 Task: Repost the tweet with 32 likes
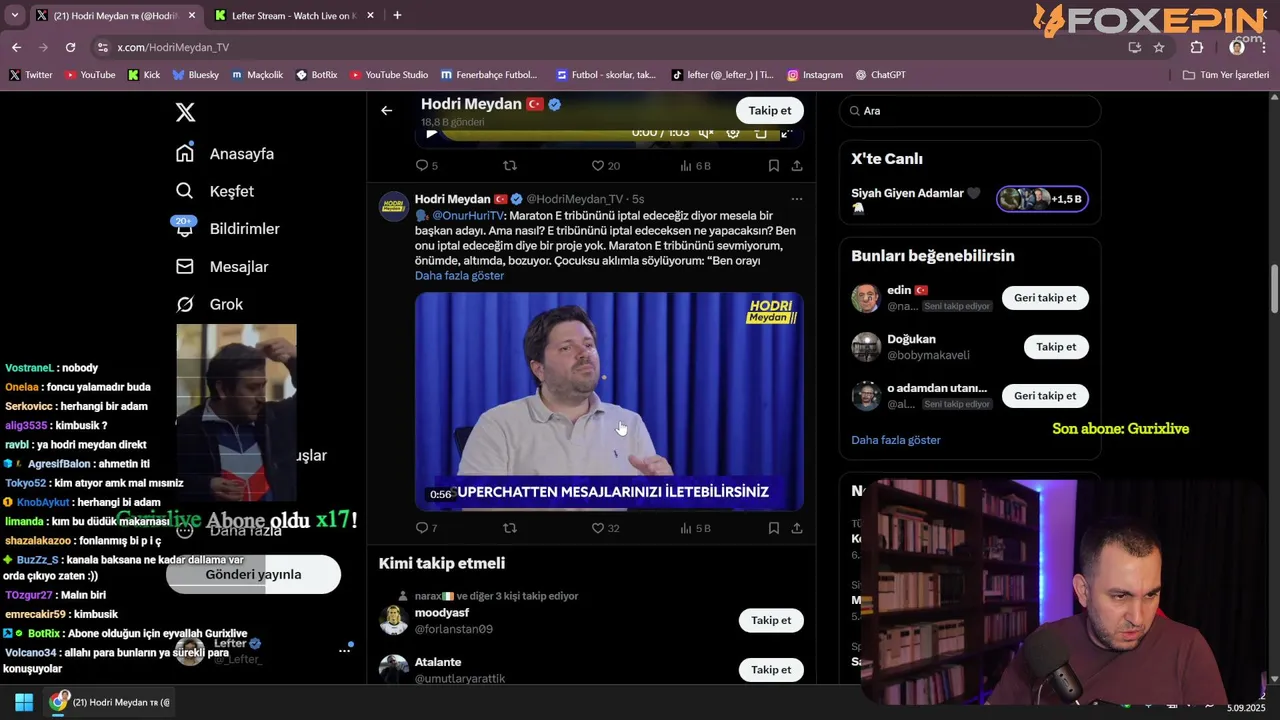click(x=510, y=528)
